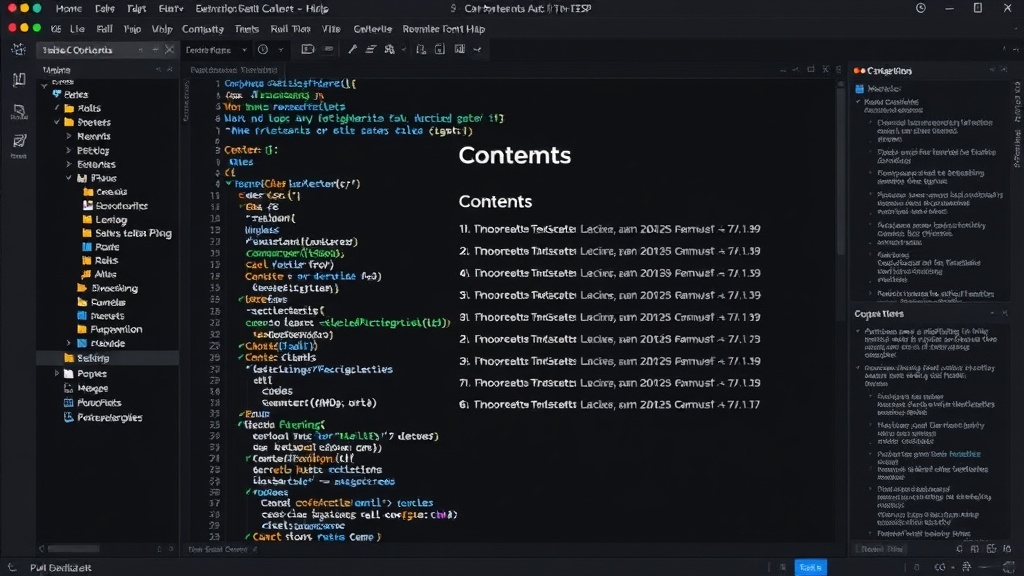
Task: Open contents entry numbered '71.'
Action: tap(609, 383)
